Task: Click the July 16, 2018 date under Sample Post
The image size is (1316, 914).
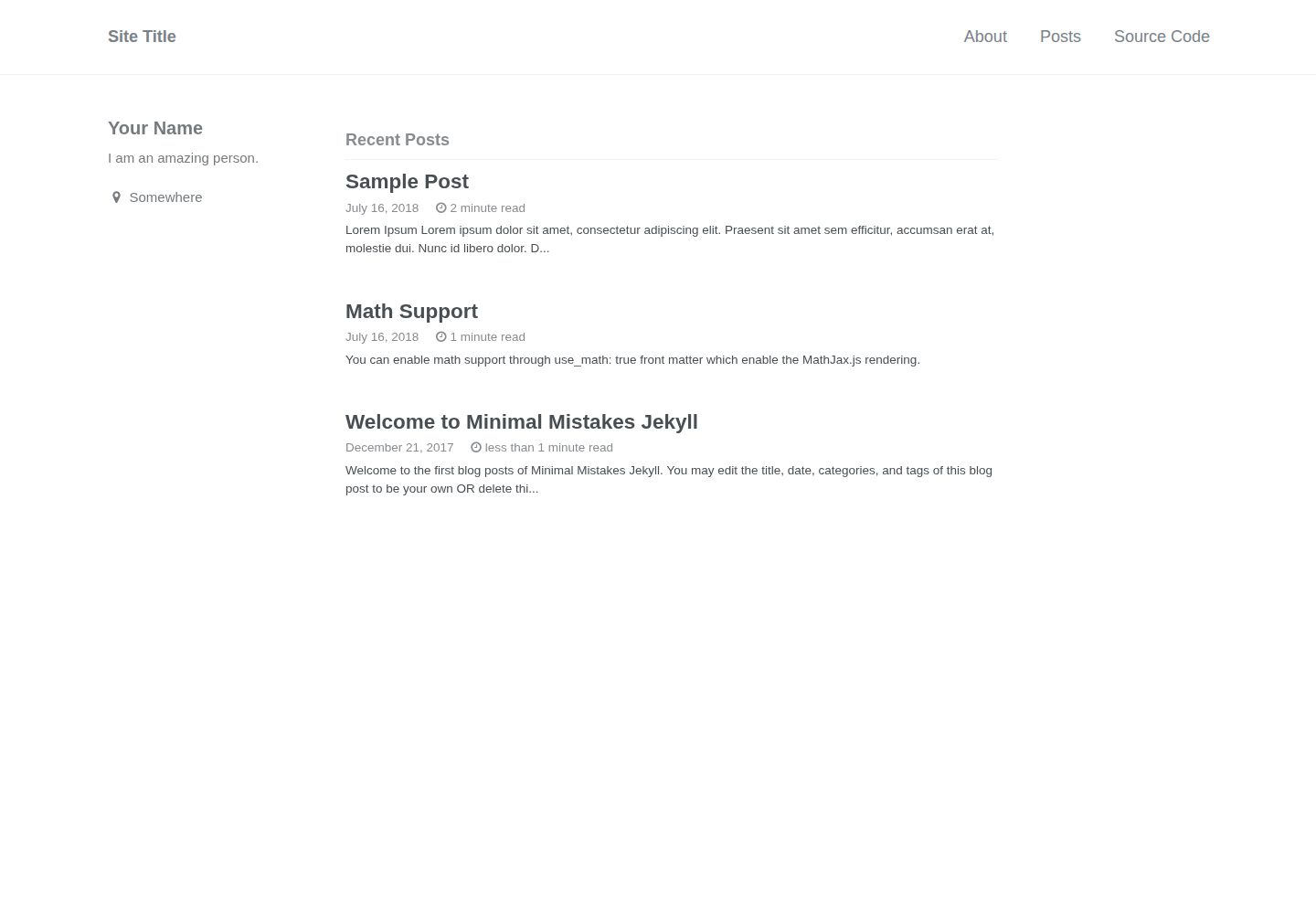Action: click(382, 208)
